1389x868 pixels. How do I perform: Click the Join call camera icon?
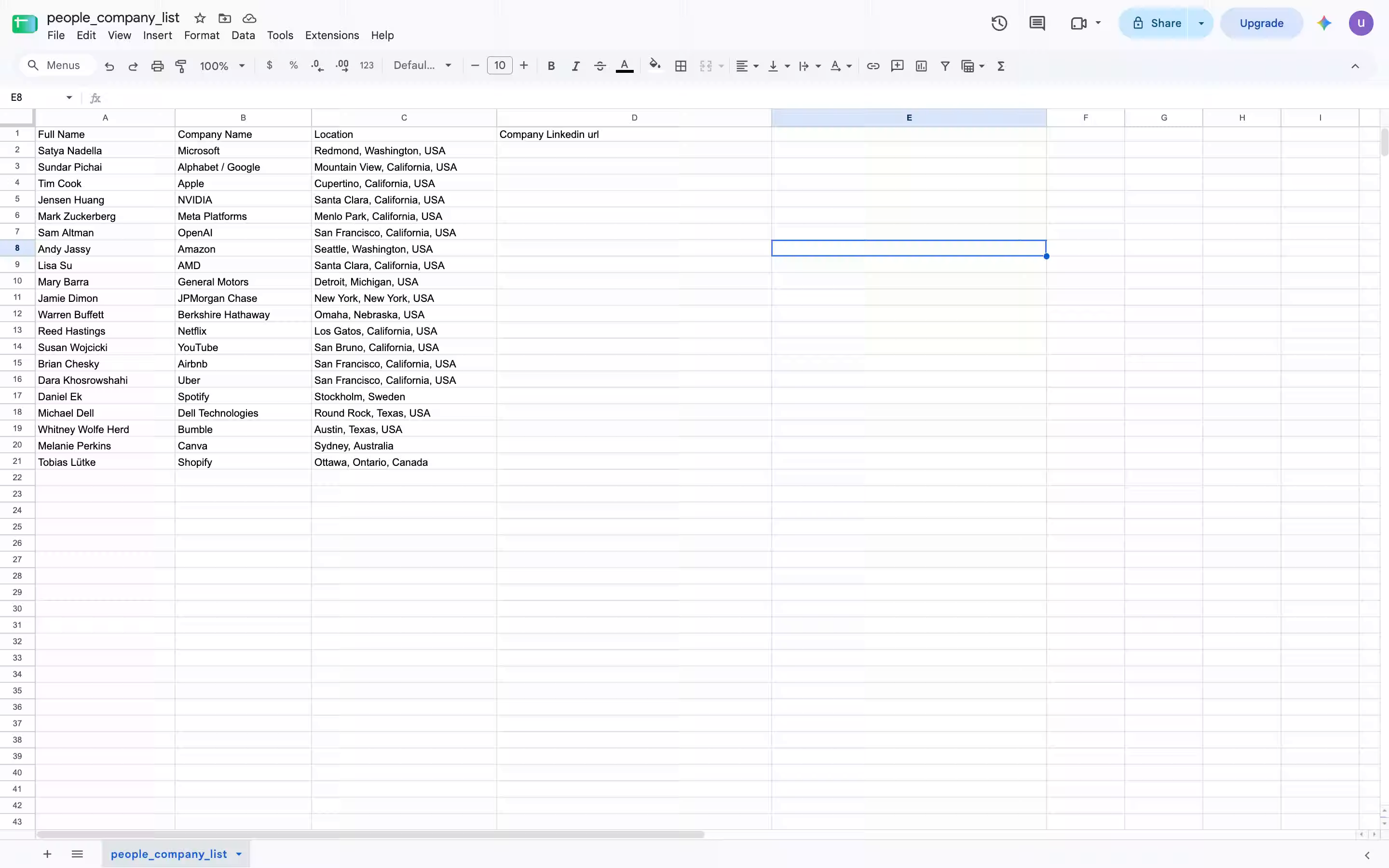[x=1078, y=24]
